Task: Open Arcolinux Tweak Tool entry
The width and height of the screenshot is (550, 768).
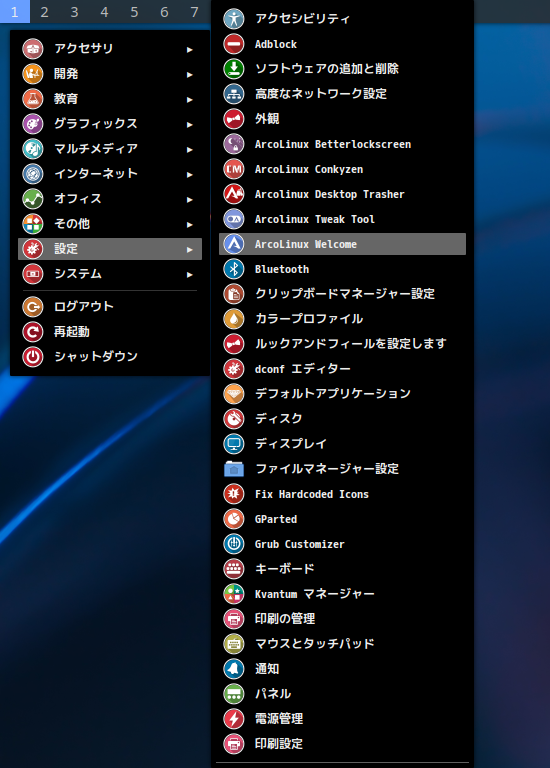Action: click(x=342, y=219)
